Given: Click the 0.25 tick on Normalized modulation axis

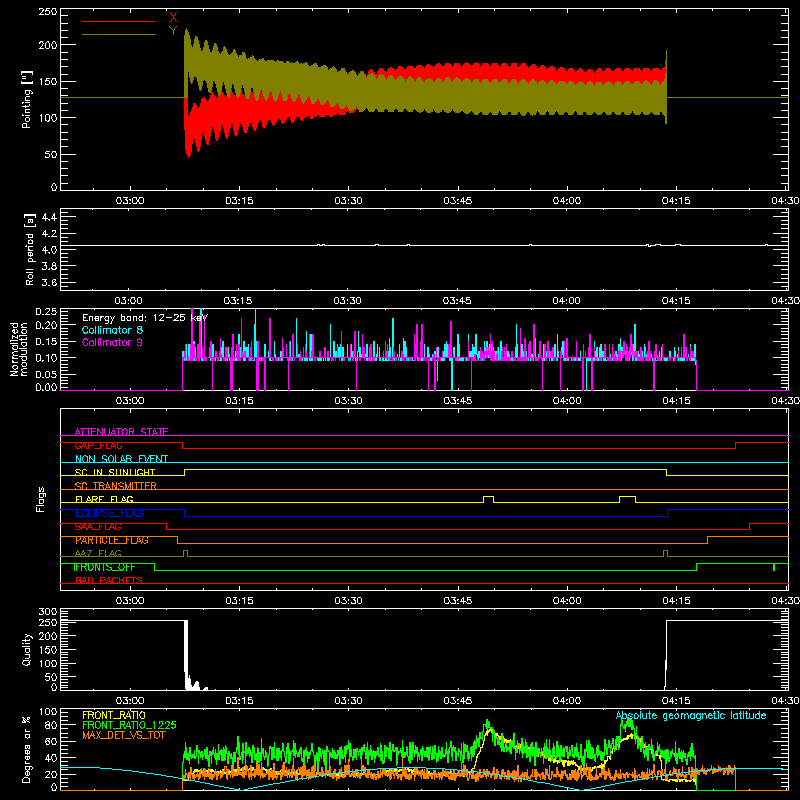Looking at the screenshot, I should (47, 311).
